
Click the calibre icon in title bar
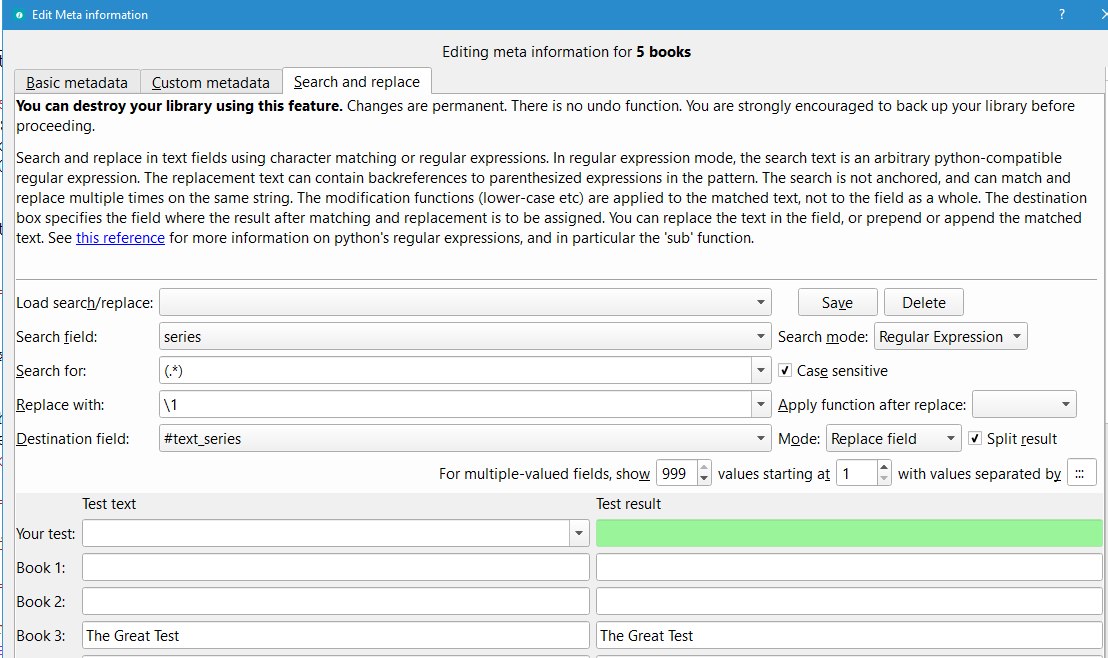tap(18, 15)
